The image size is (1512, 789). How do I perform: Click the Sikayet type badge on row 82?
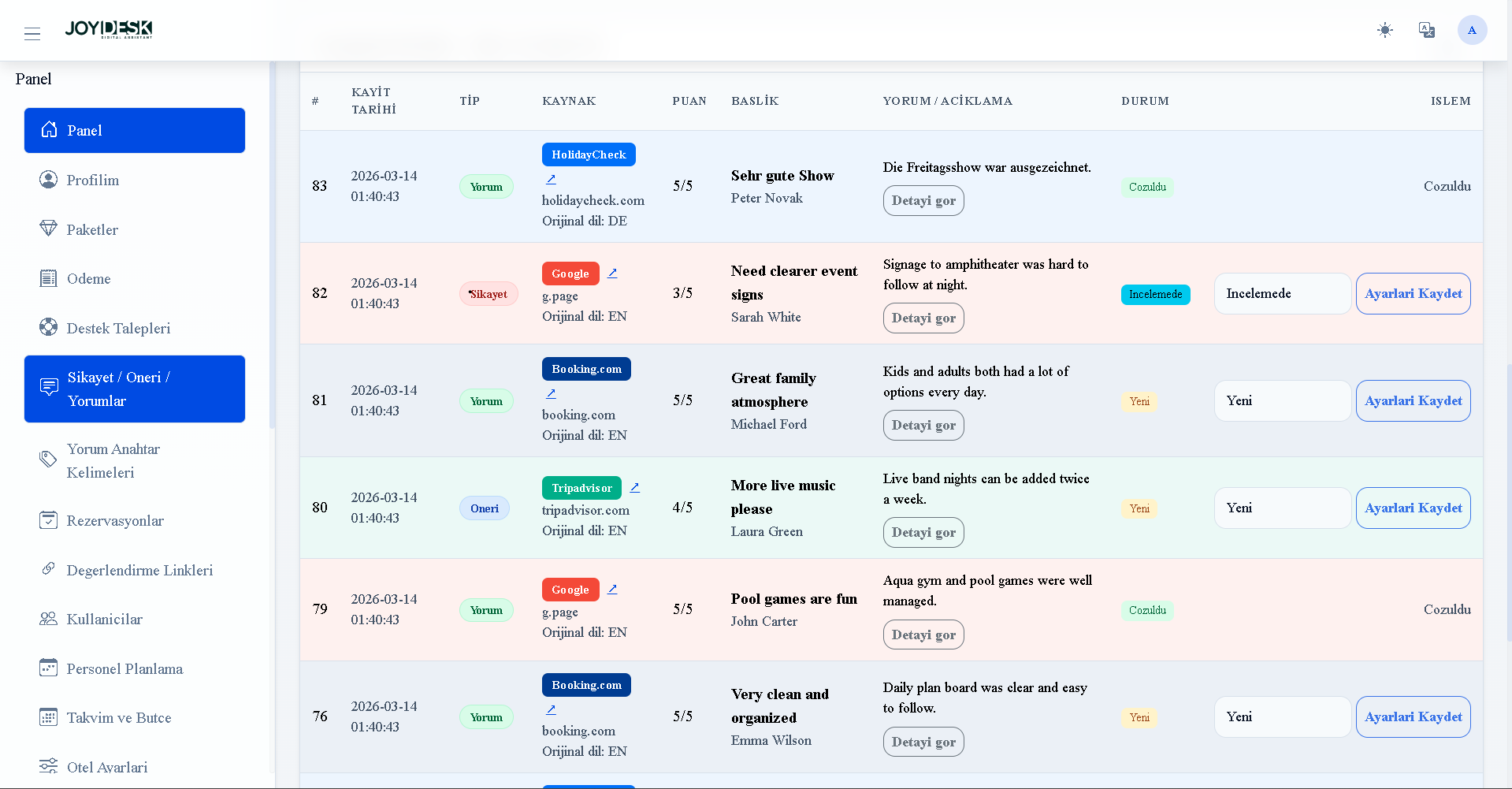[x=488, y=294]
